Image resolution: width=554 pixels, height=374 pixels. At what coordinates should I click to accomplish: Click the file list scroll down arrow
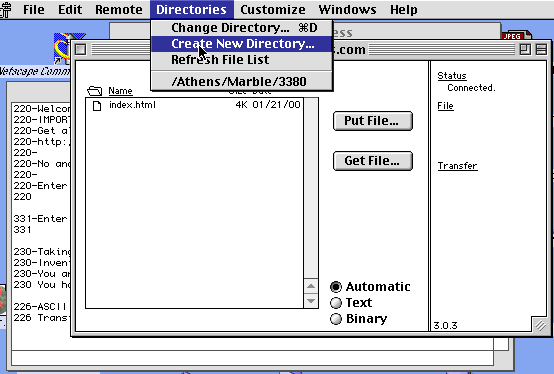pyautogui.click(x=311, y=301)
